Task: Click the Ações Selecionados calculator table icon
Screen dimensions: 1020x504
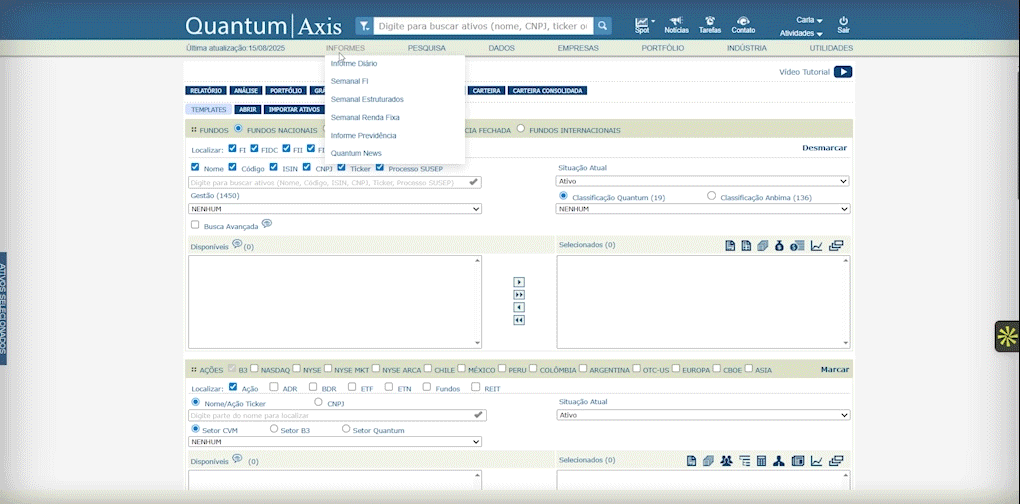Action: [761, 461]
